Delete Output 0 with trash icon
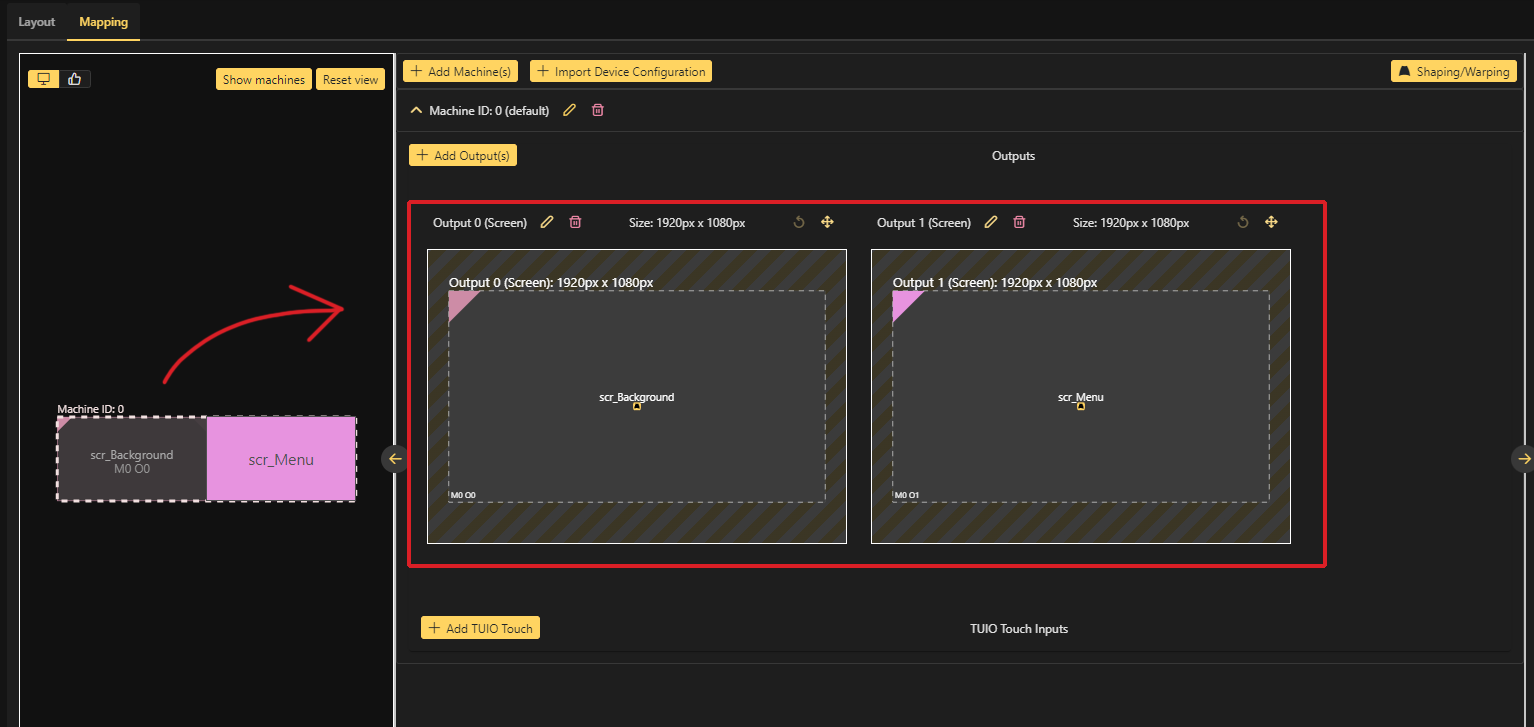This screenshot has height=727, width=1534. point(575,222)
